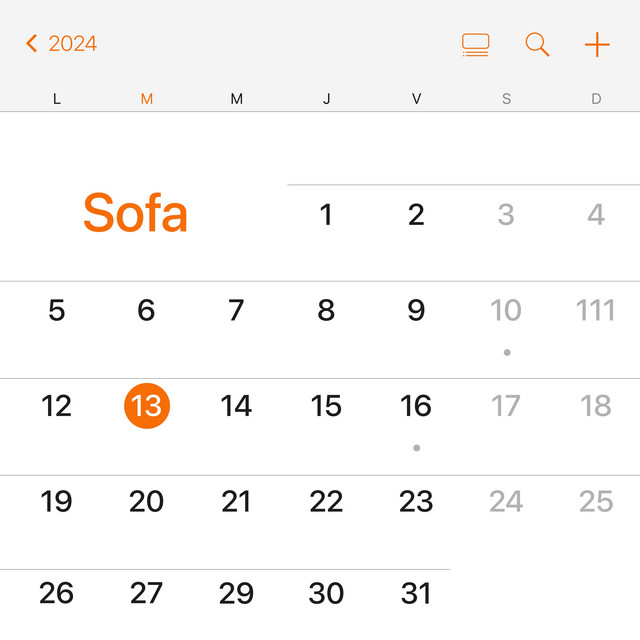The width and height of the screenshot is (640, 640).
Task: Choose day 31 in the grid
Action: (416, 593)
